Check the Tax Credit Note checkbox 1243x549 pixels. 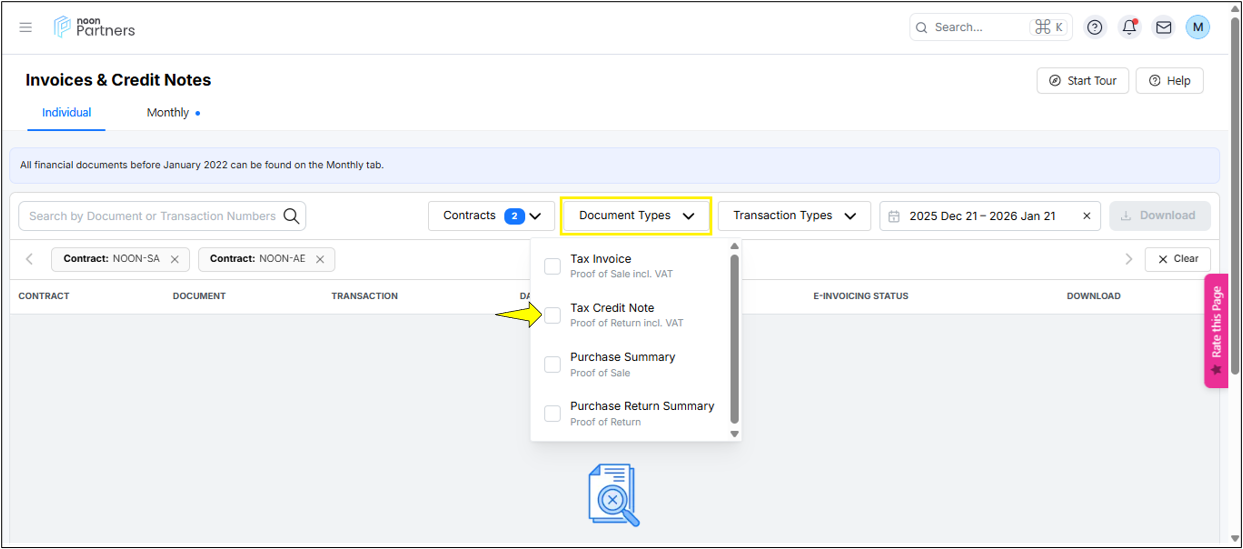[x=552, y=315]
